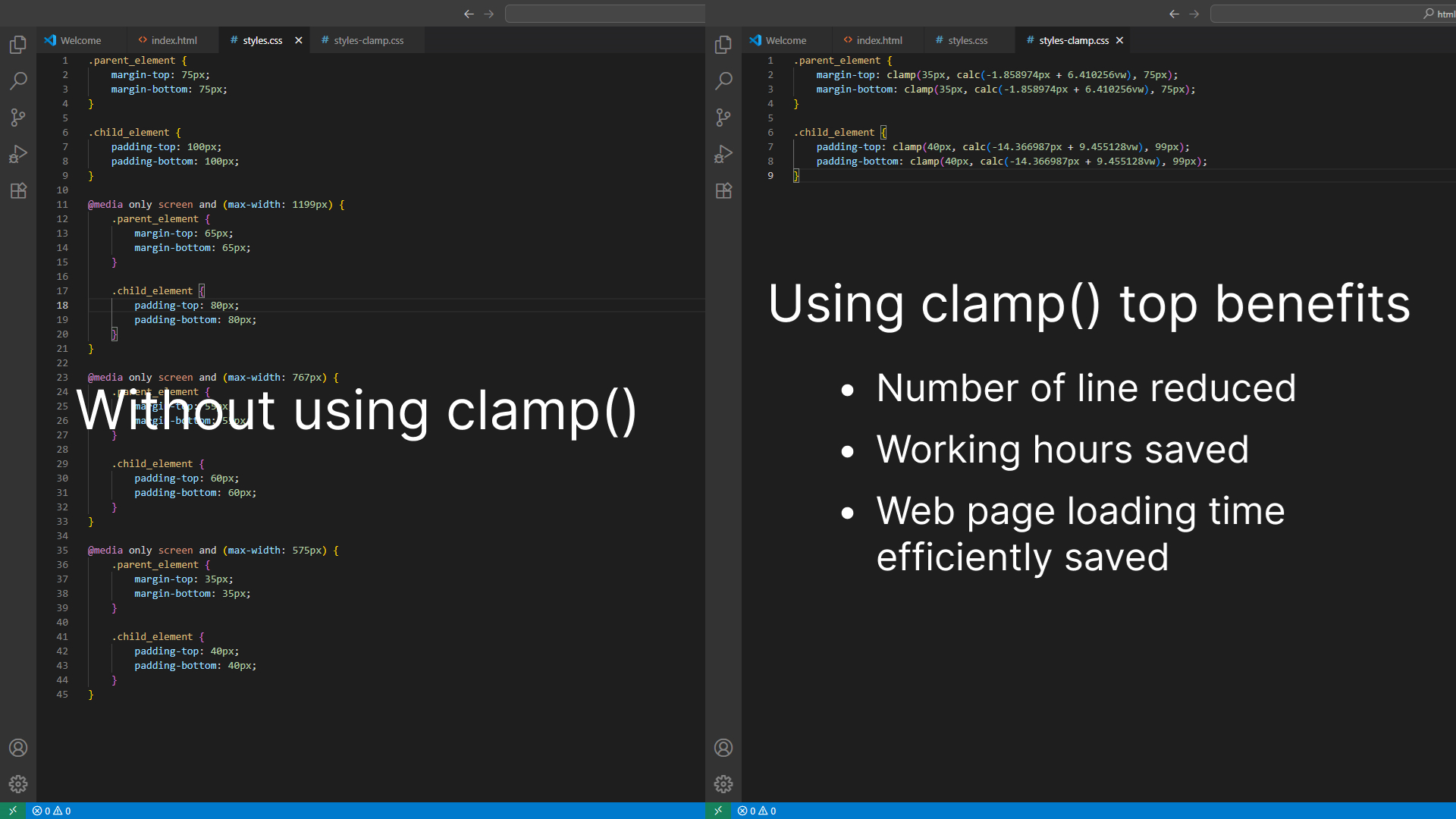Viewport: 1456px width, 819px height.
Task: Open Extensions view in left window
Action: coord(18,190)
